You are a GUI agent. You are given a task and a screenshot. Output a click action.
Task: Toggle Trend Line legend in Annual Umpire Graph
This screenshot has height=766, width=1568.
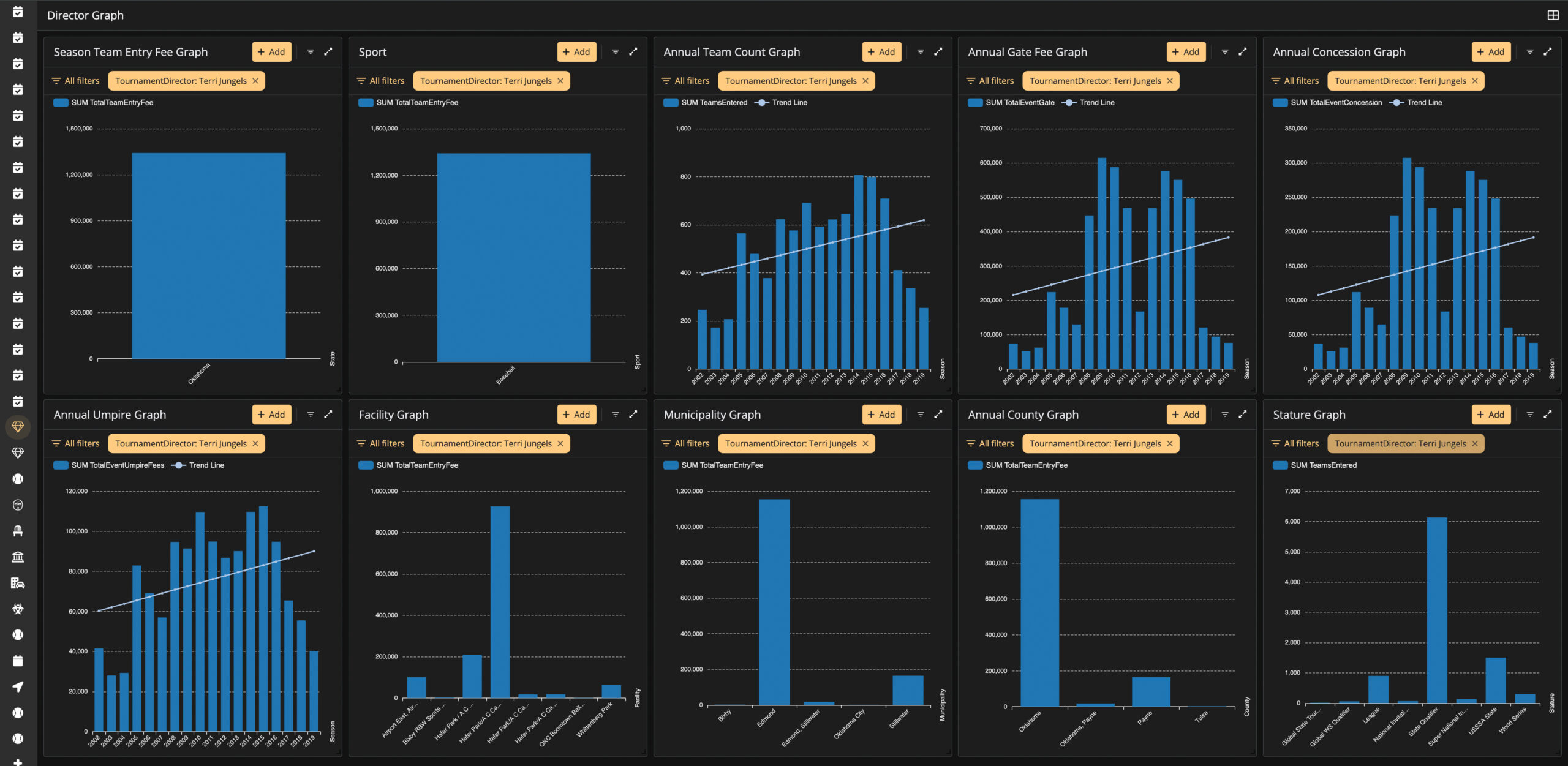(x=198, y=465)
